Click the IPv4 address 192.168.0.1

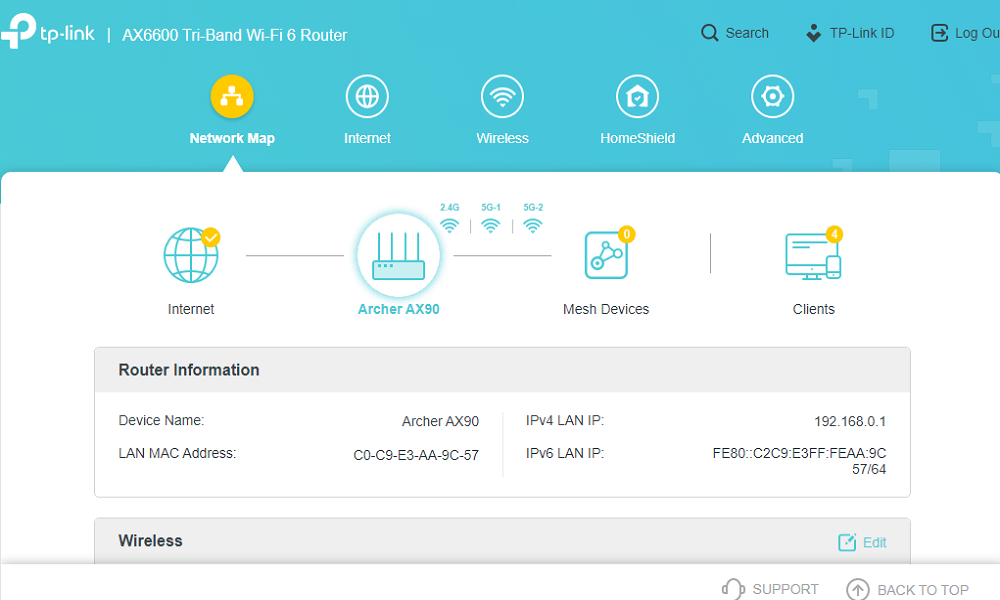[849, 421]
